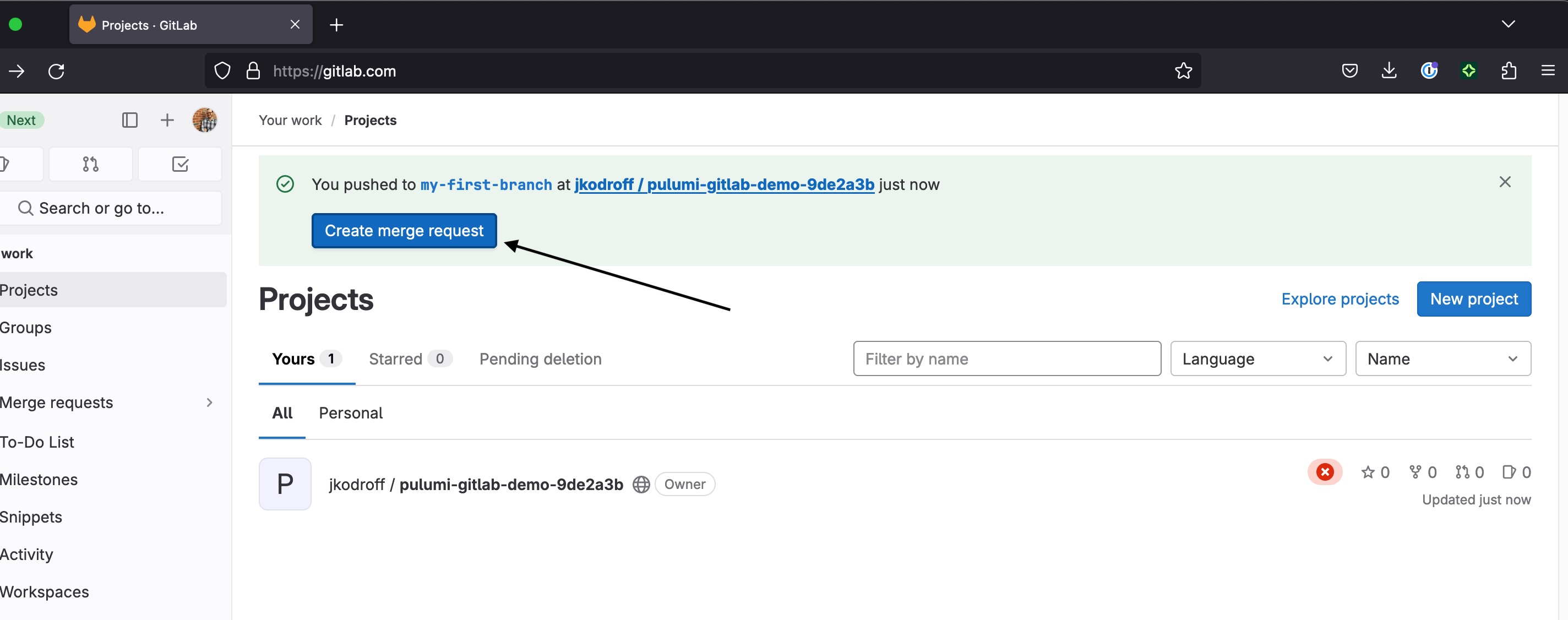Click the Next badge in sidebar
This screenshot has height=620, width=1568.
tap(21, 120)
